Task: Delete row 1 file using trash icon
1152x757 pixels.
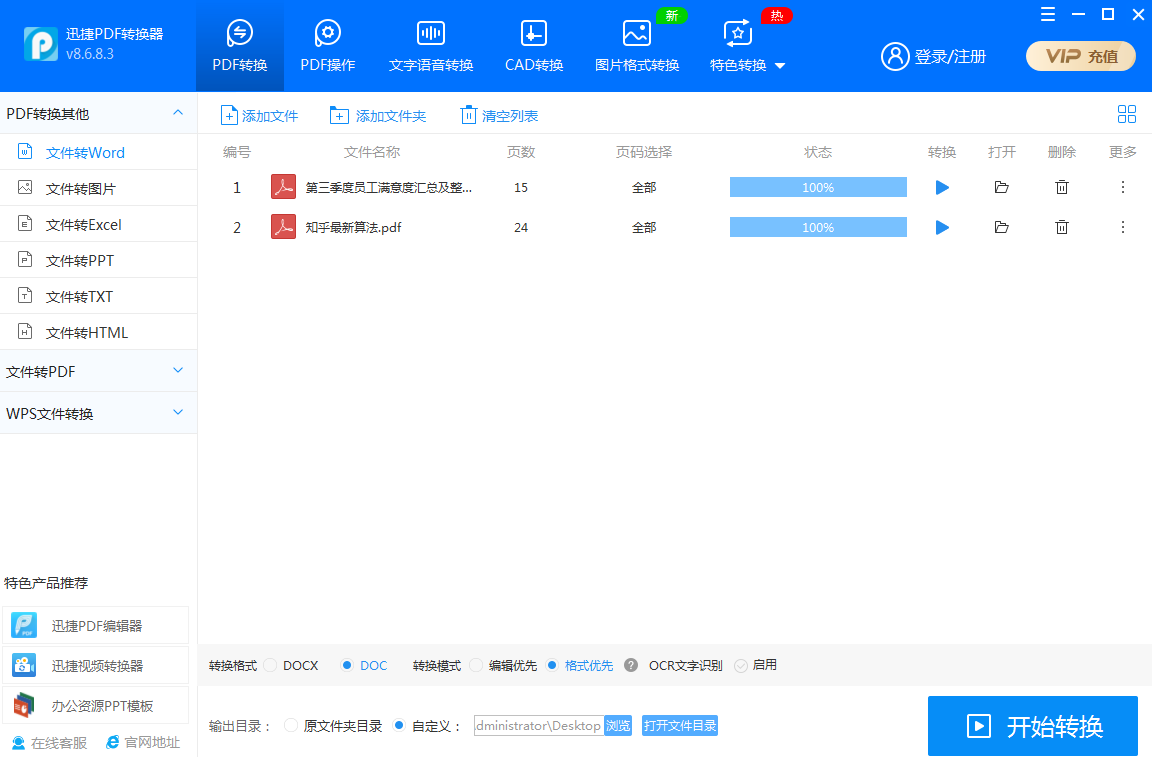Action: click(1062, 187)
